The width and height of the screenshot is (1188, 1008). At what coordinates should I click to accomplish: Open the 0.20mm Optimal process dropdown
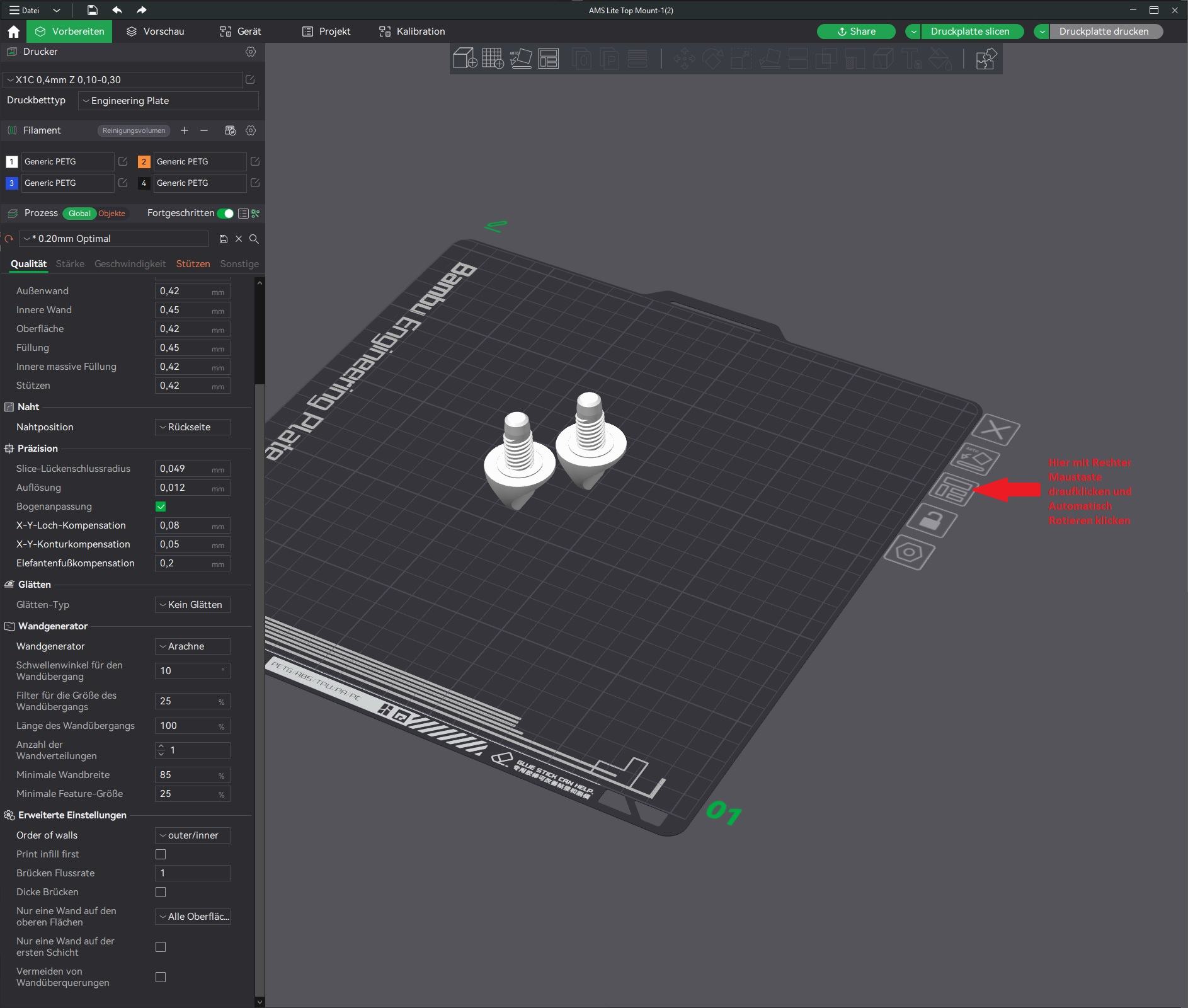113,239
